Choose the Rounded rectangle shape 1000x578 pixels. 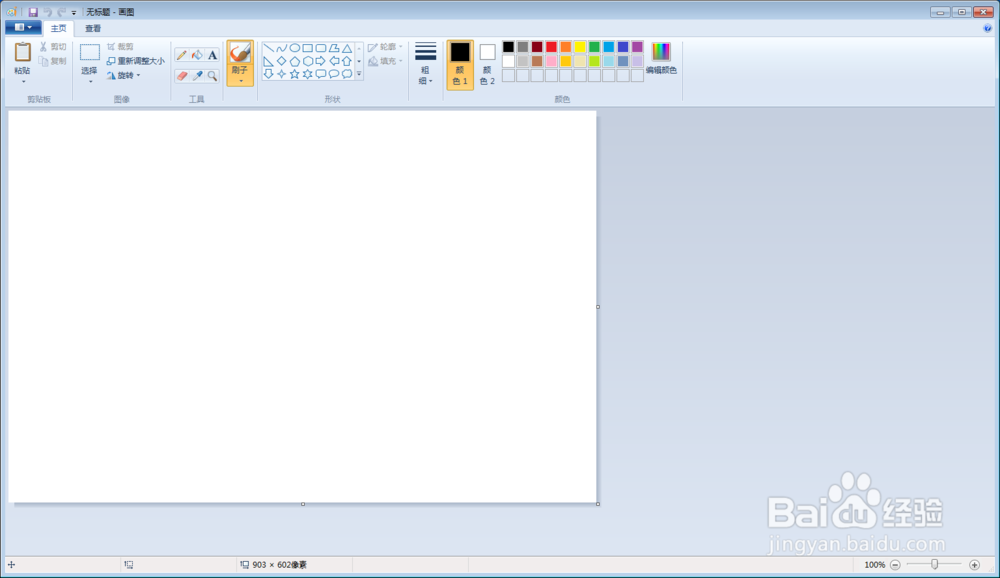pyautogui.click(x=321, y=48)
